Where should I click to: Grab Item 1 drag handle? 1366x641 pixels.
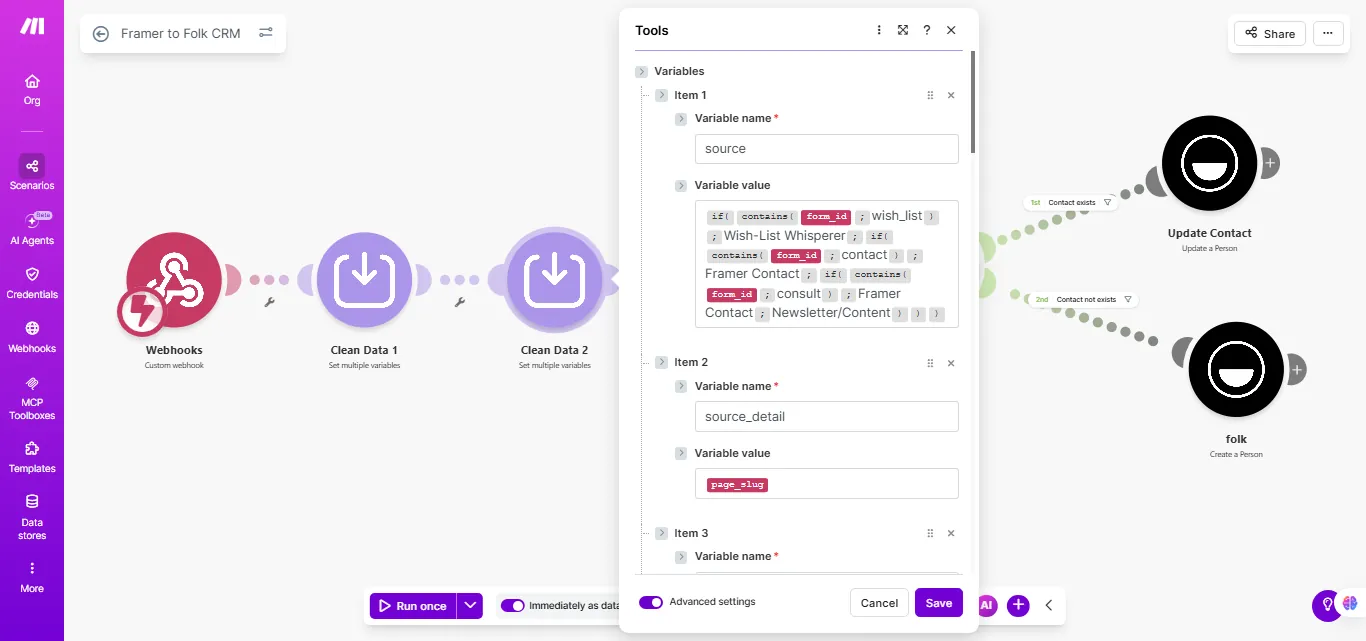point(930,95)
